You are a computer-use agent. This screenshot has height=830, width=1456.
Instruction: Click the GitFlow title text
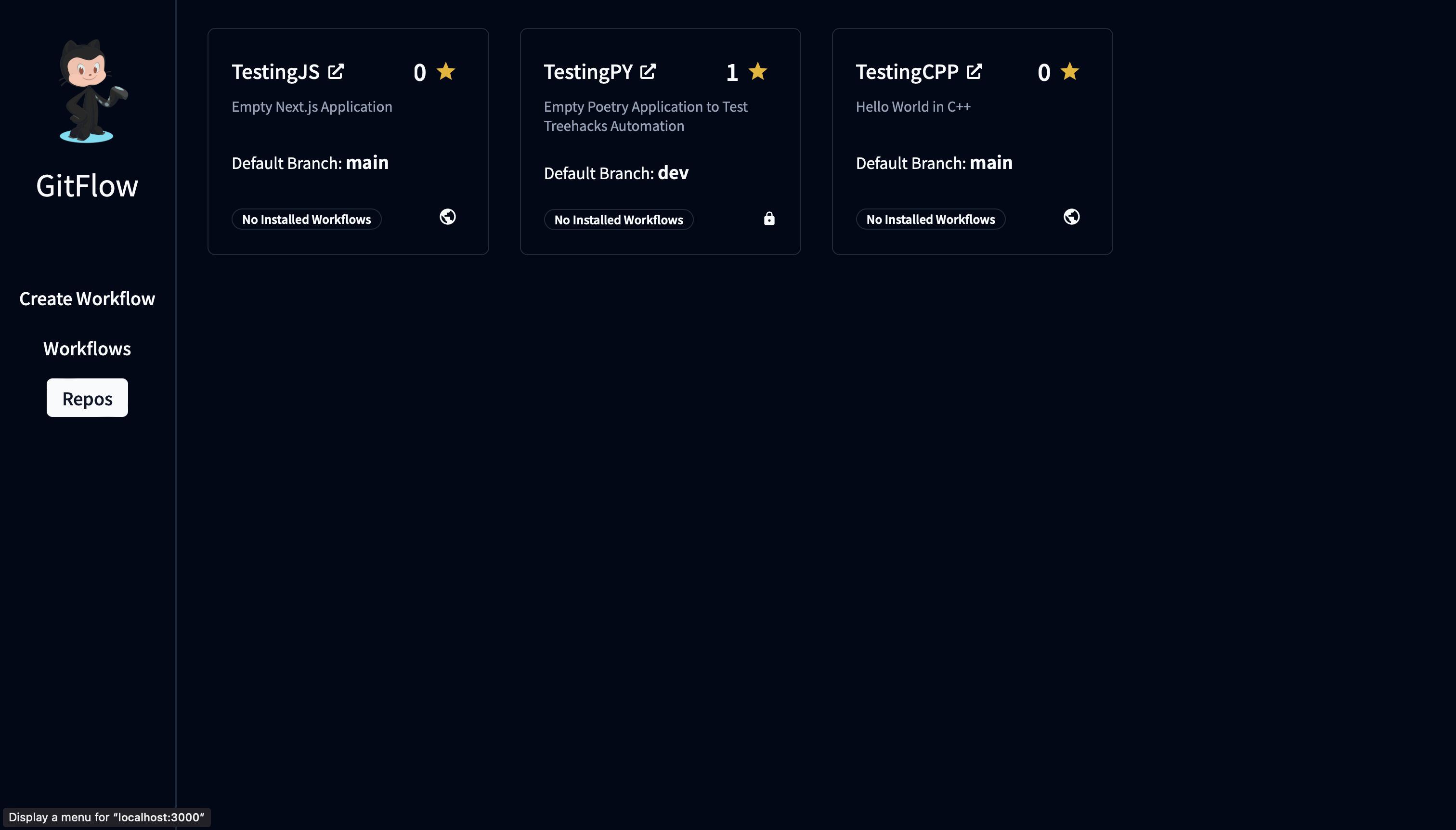(x=87, y=186)
